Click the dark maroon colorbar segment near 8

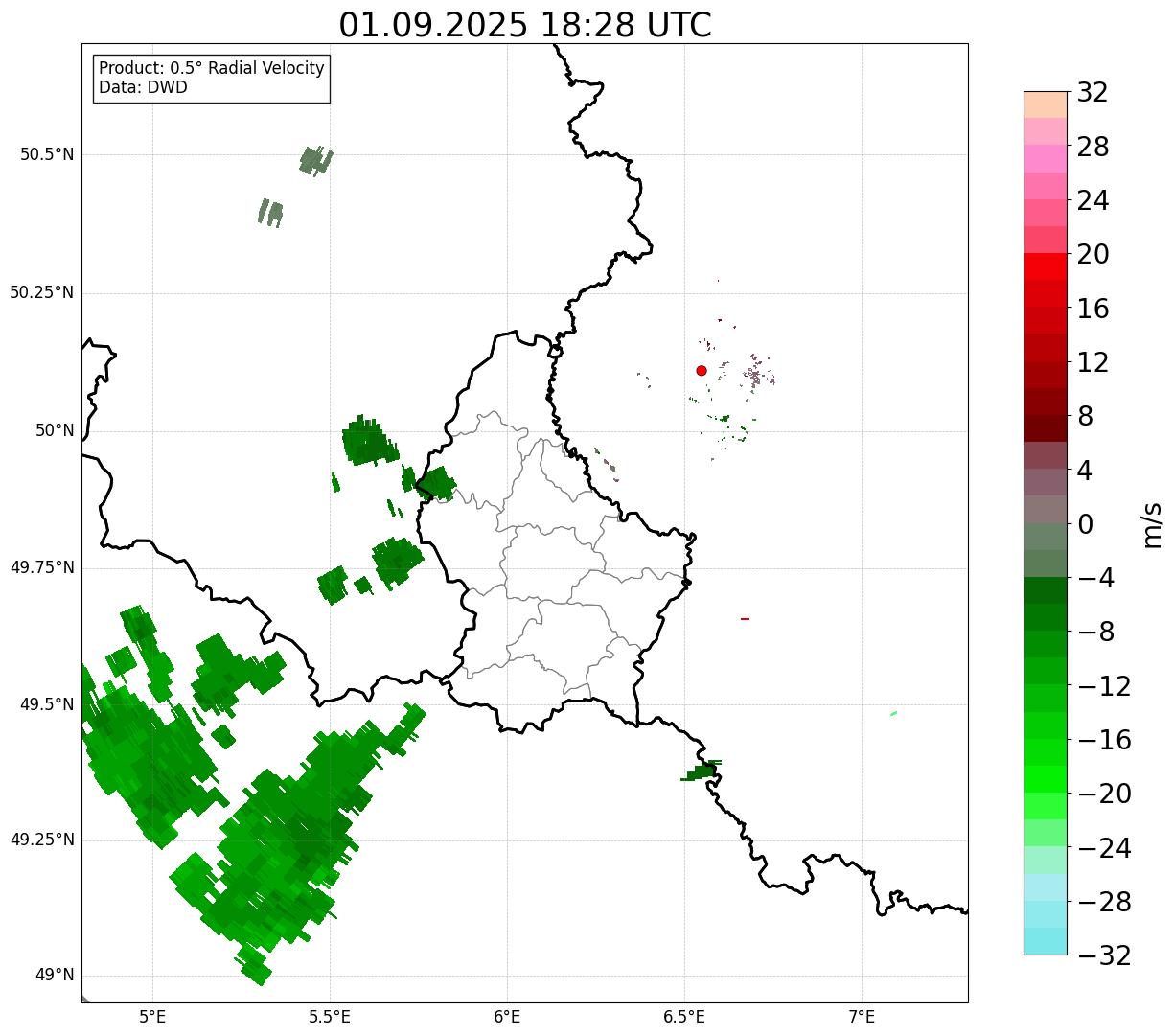tap(1046, 428)
